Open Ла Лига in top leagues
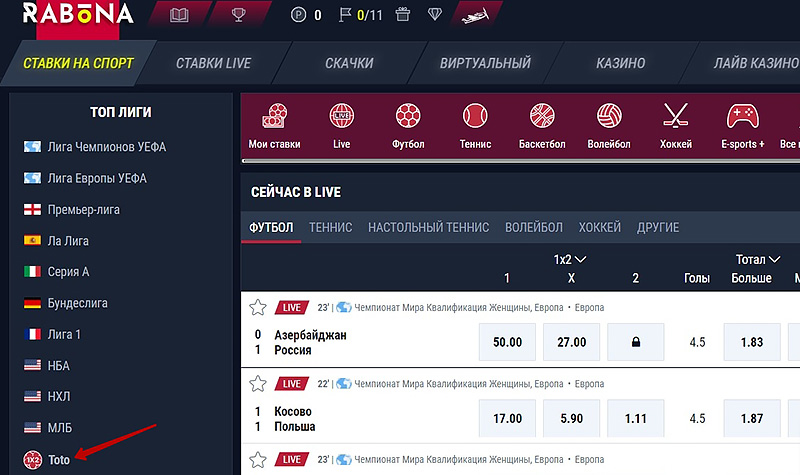 tap(56, 241)
